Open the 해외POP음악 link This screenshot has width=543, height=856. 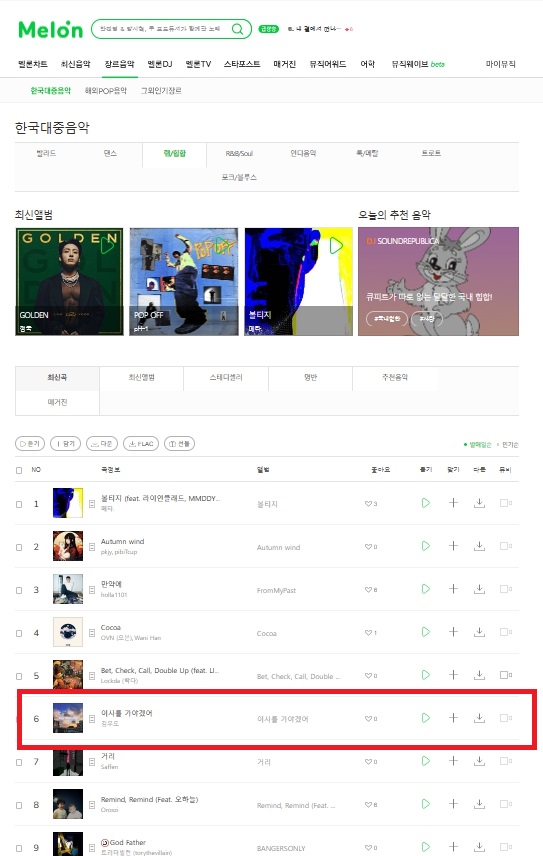pyautogui.click(x=106, y=91)
